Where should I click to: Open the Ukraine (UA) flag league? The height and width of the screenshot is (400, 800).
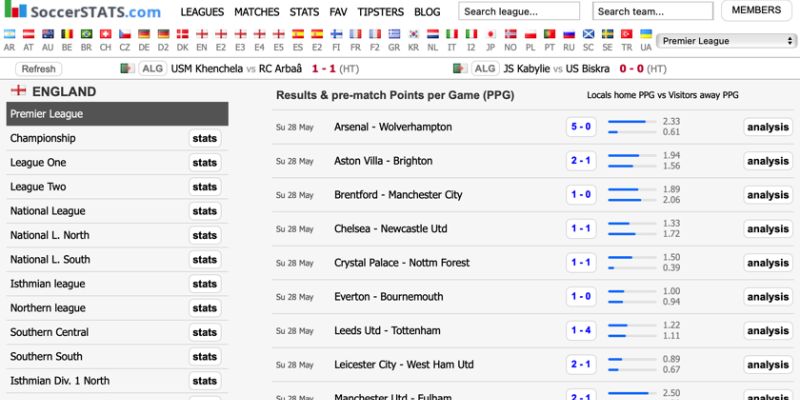[646, 34]
